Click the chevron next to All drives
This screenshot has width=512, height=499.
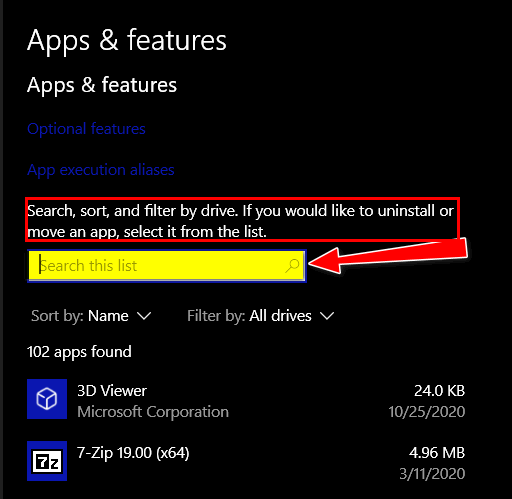327,316
